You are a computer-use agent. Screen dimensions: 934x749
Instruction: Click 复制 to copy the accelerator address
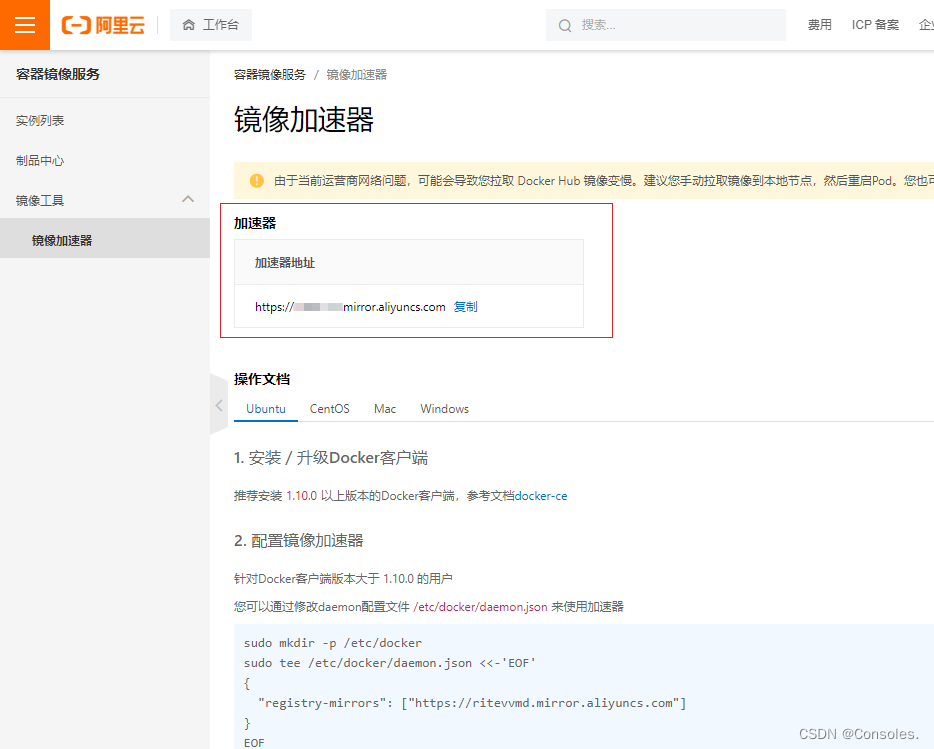[x=465, y=307]
